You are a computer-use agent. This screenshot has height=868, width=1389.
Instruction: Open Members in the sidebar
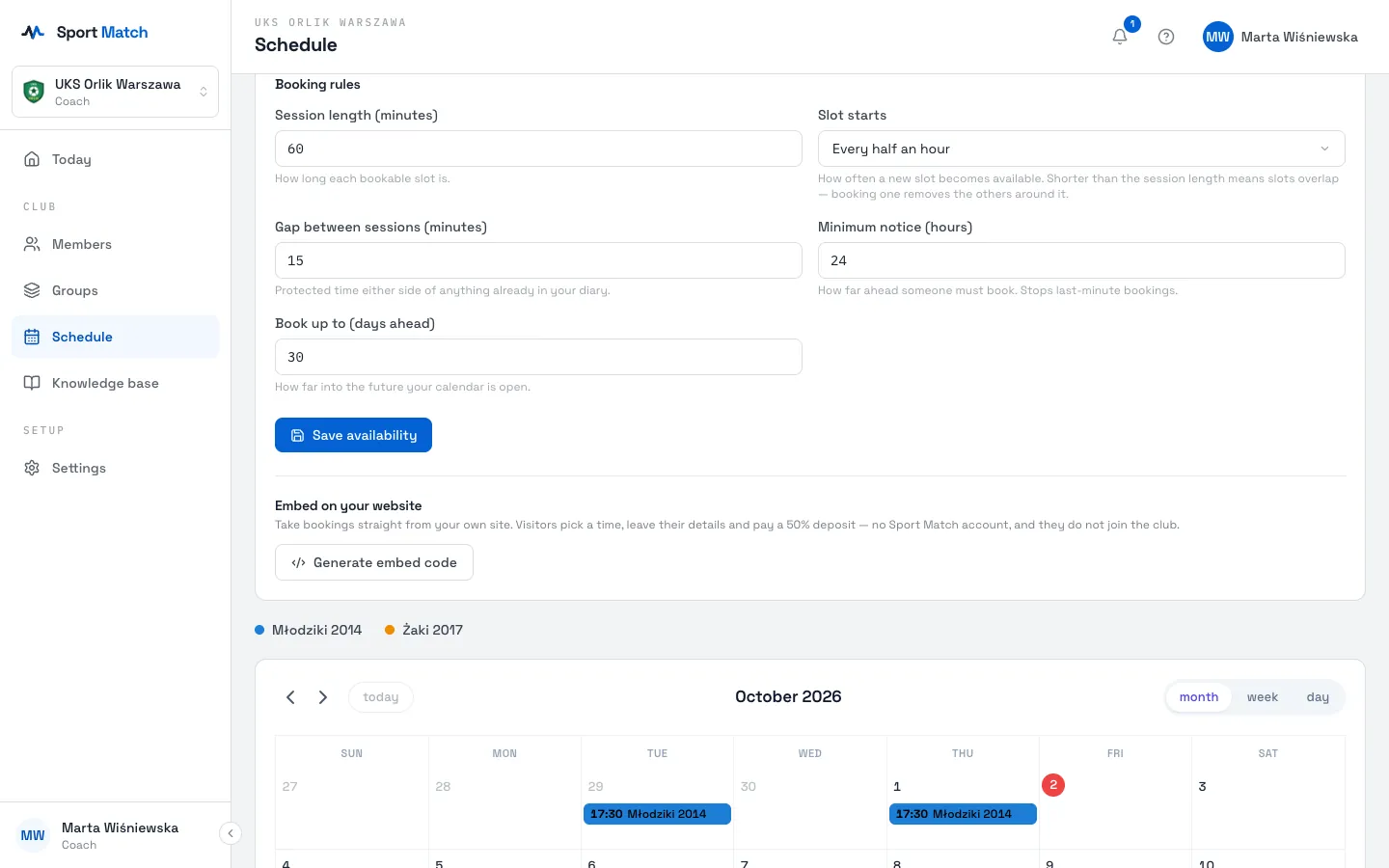click(x=115, y=244)
